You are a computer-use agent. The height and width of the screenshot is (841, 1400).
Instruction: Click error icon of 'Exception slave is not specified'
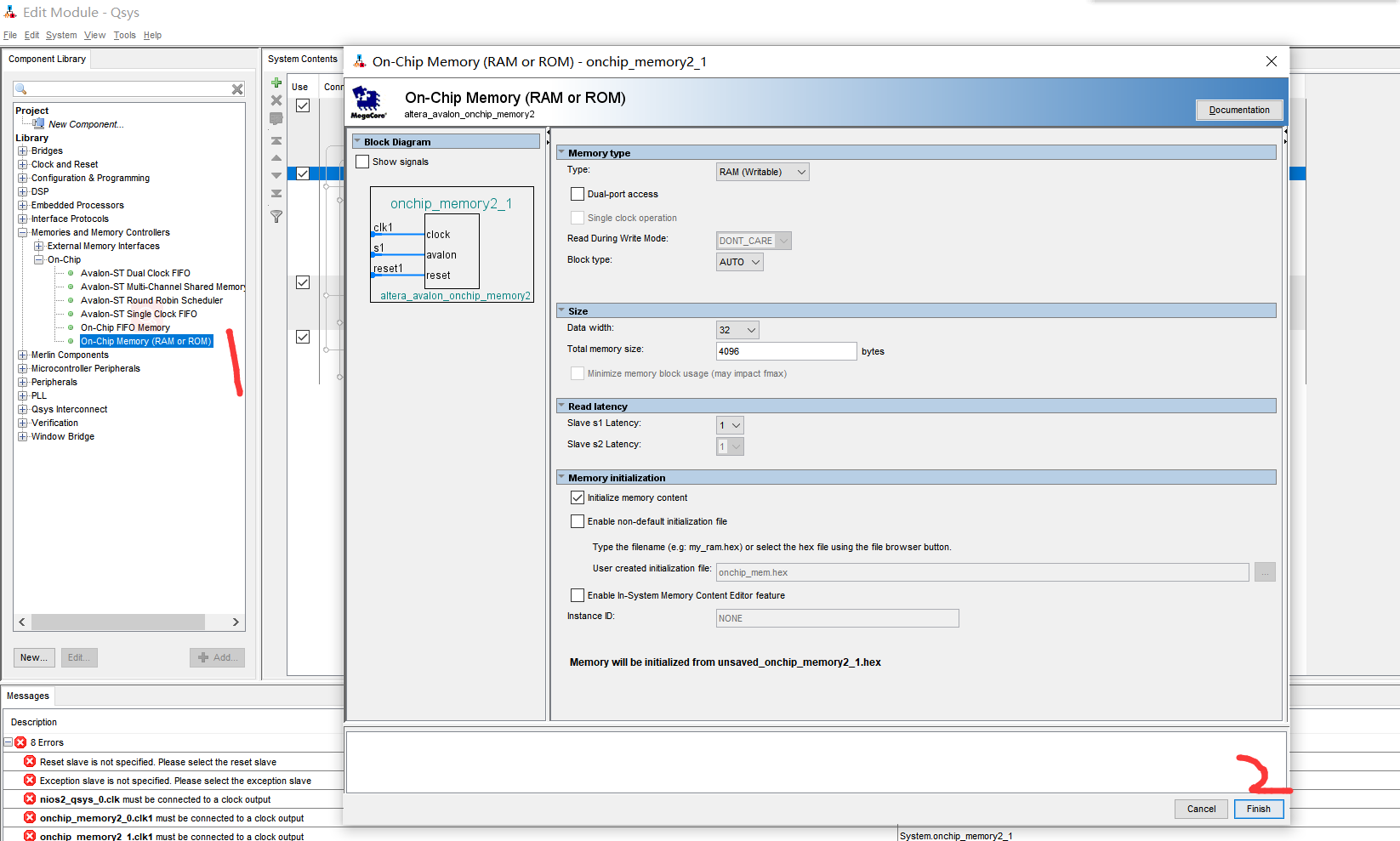30,780
